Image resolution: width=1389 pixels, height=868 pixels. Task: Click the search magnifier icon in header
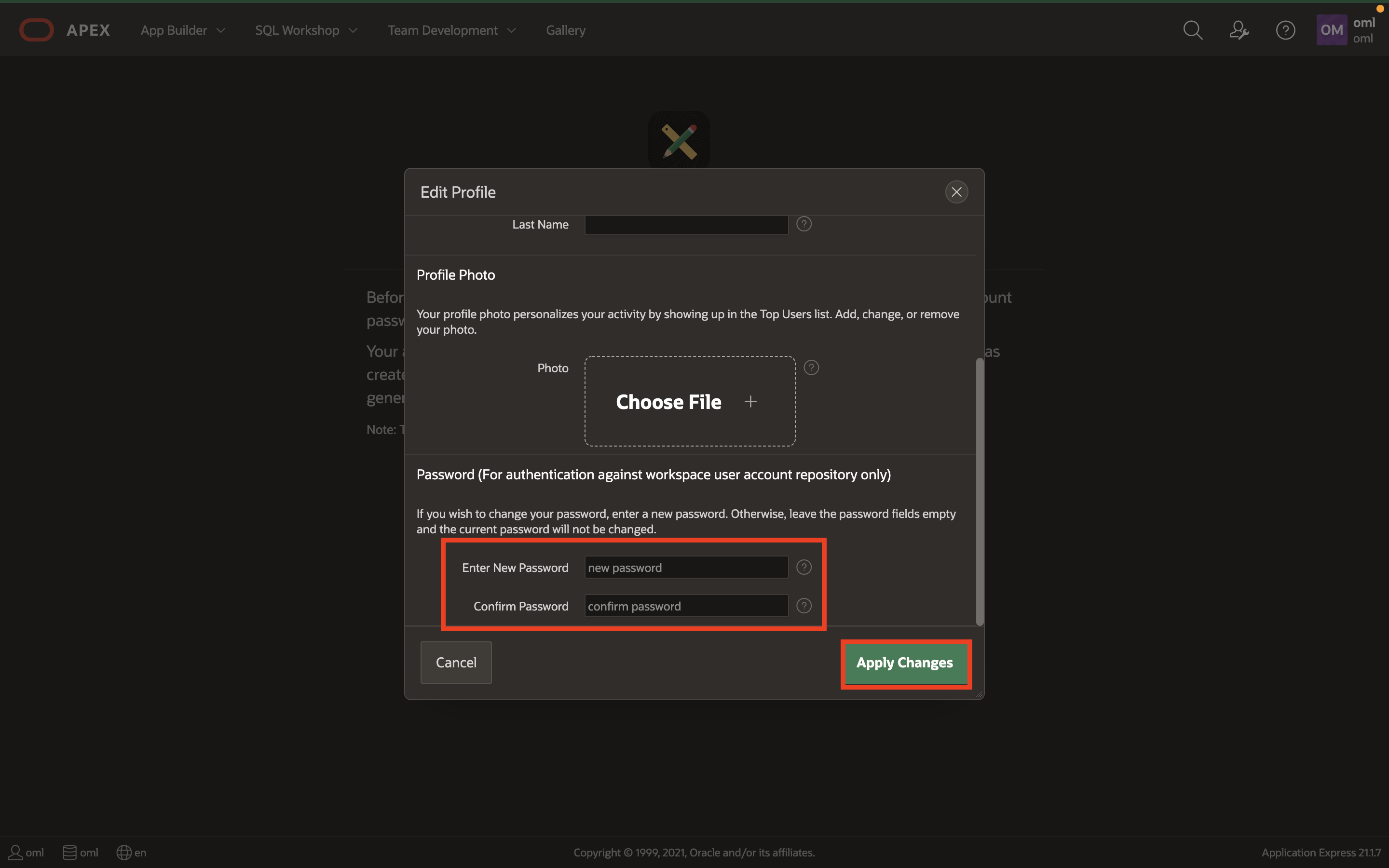(x=1193, y=30)
